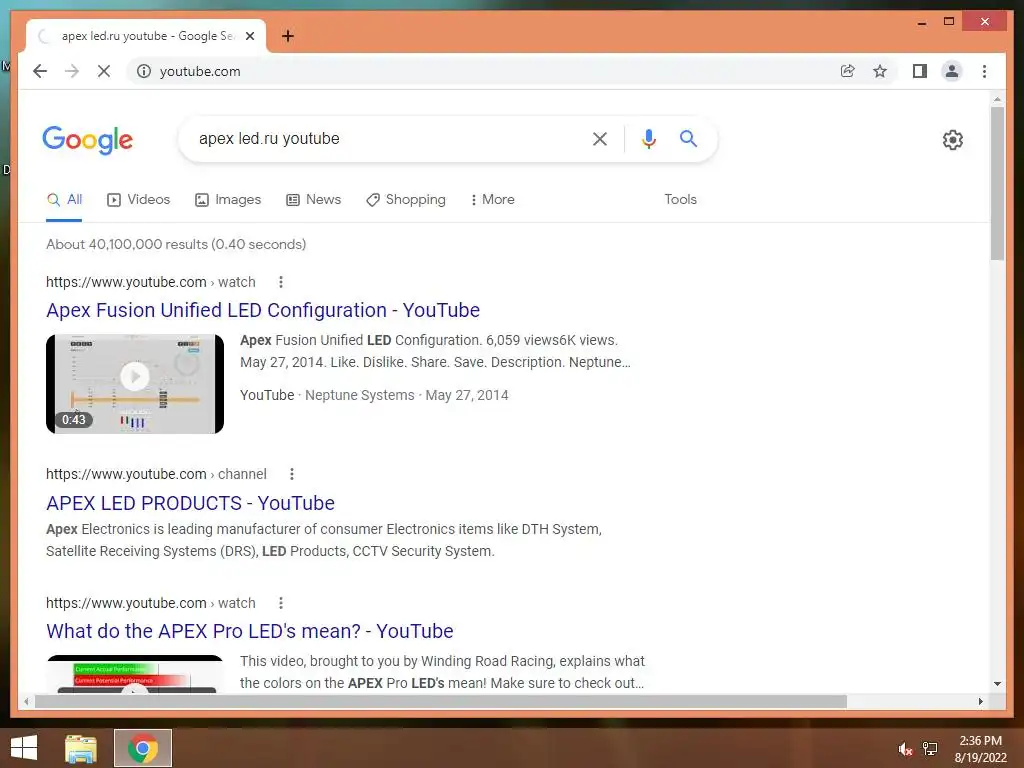This screenshot has width=1024, height=768.
Task: Switch to the Videos results tab
Action: click(x=138, y=199)
